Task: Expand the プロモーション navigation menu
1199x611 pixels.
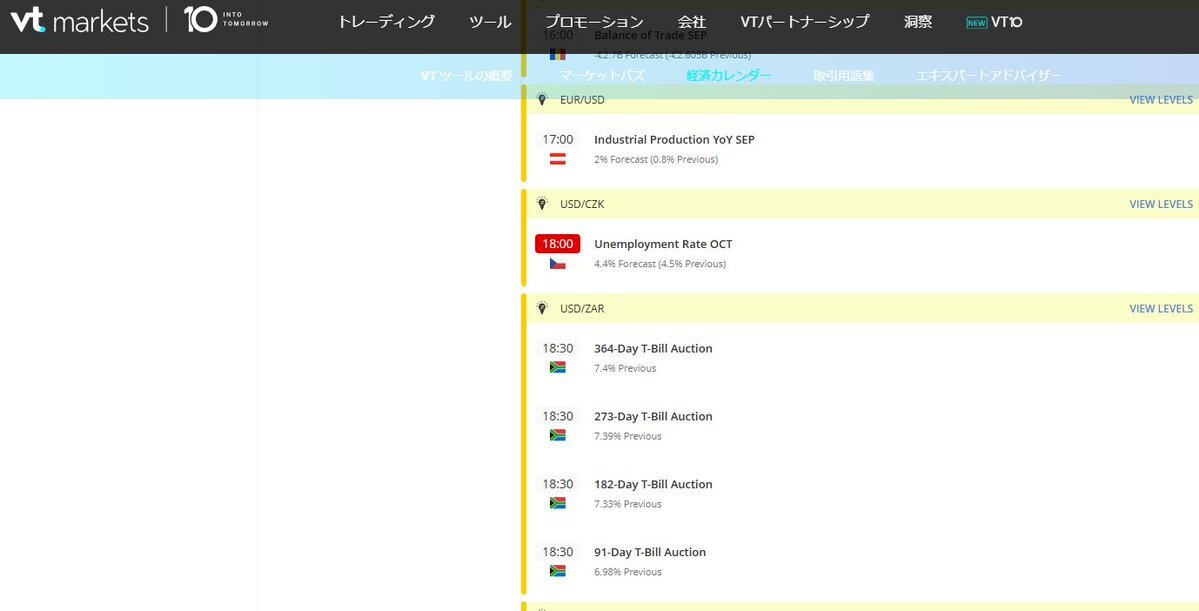Action: 594,22
